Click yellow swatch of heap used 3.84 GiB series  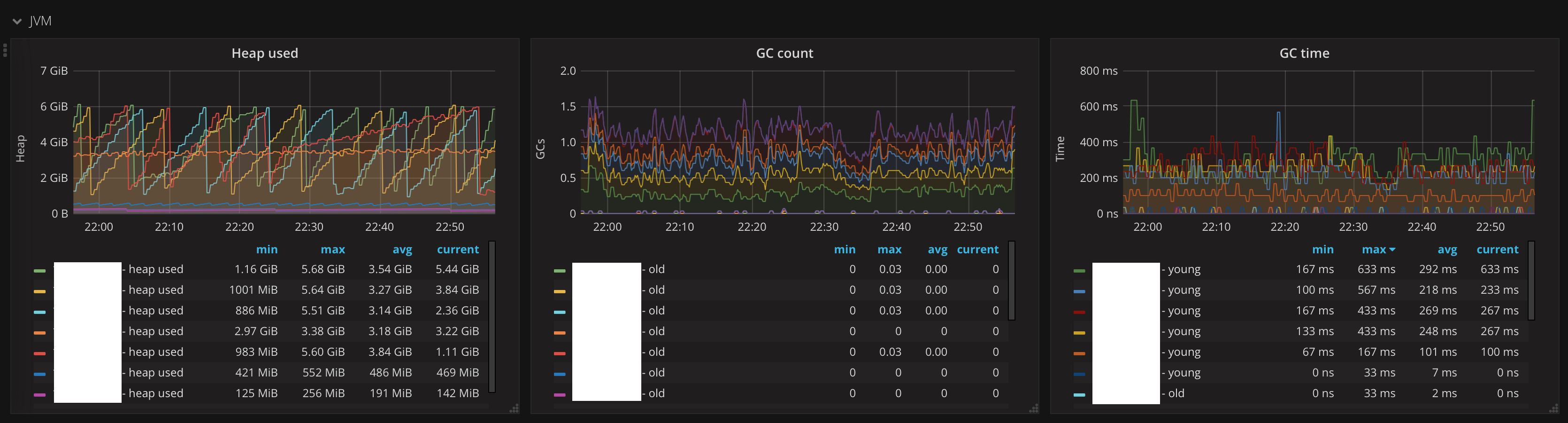(39, 291)
